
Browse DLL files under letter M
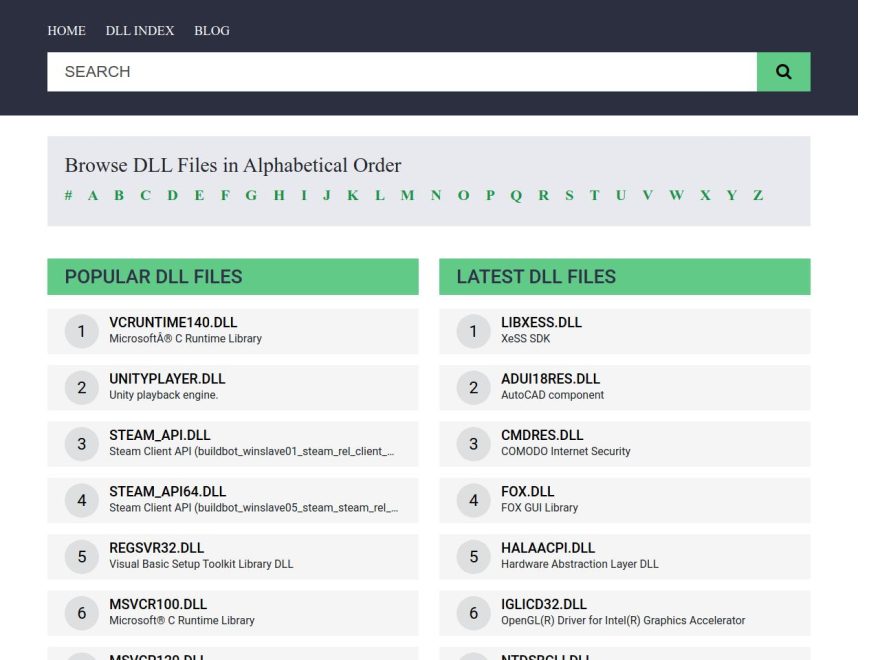[x=407, y=195]
